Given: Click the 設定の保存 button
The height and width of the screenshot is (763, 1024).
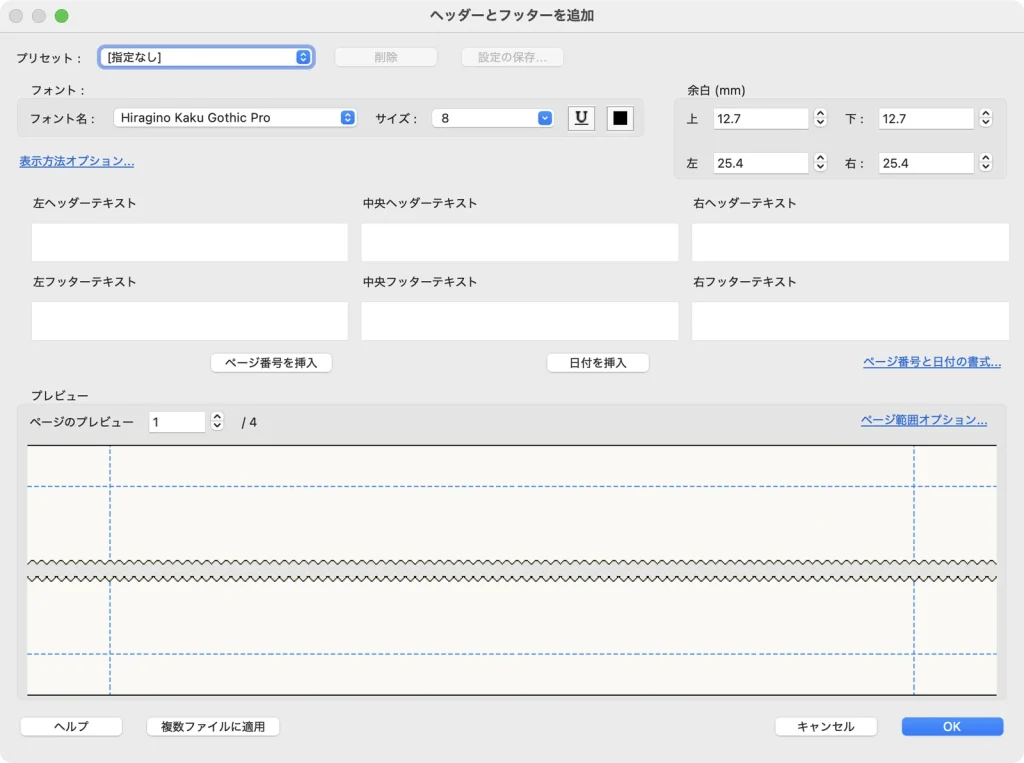Looking at the screenshot, I should 512,57.
